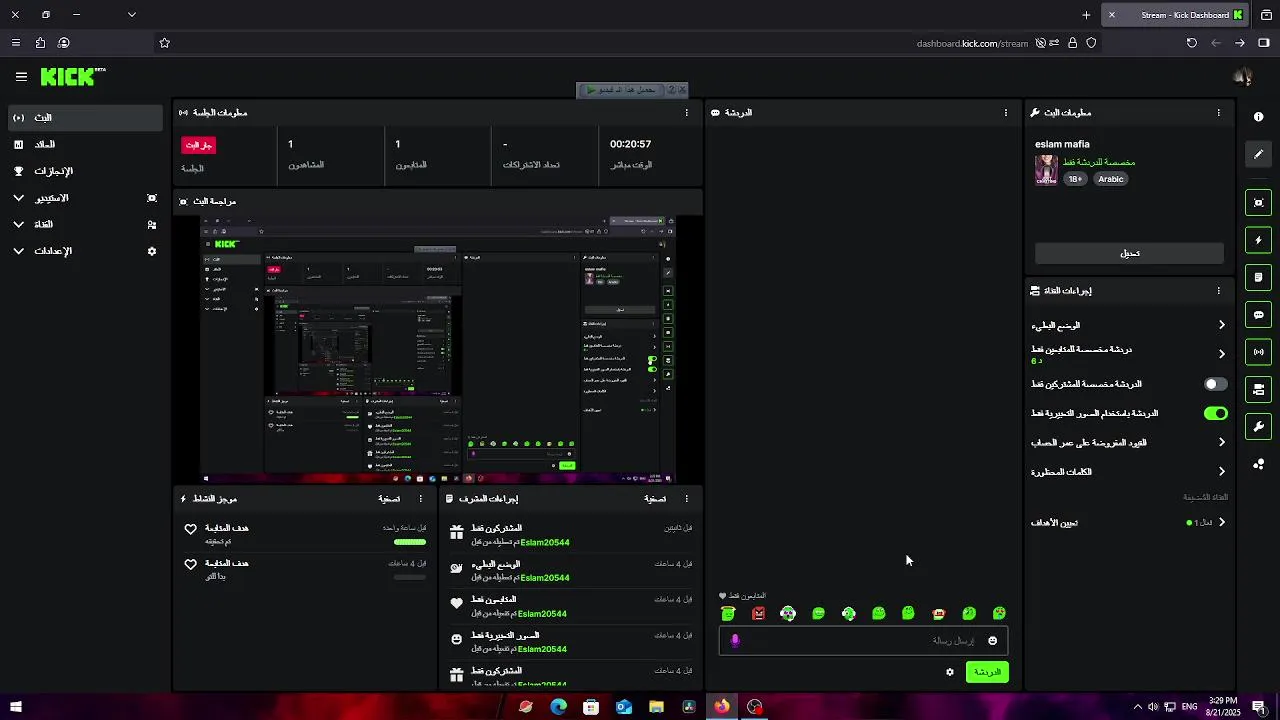
Task: Open the achievements item in left sidebar
Action: [x=85, y=171]
